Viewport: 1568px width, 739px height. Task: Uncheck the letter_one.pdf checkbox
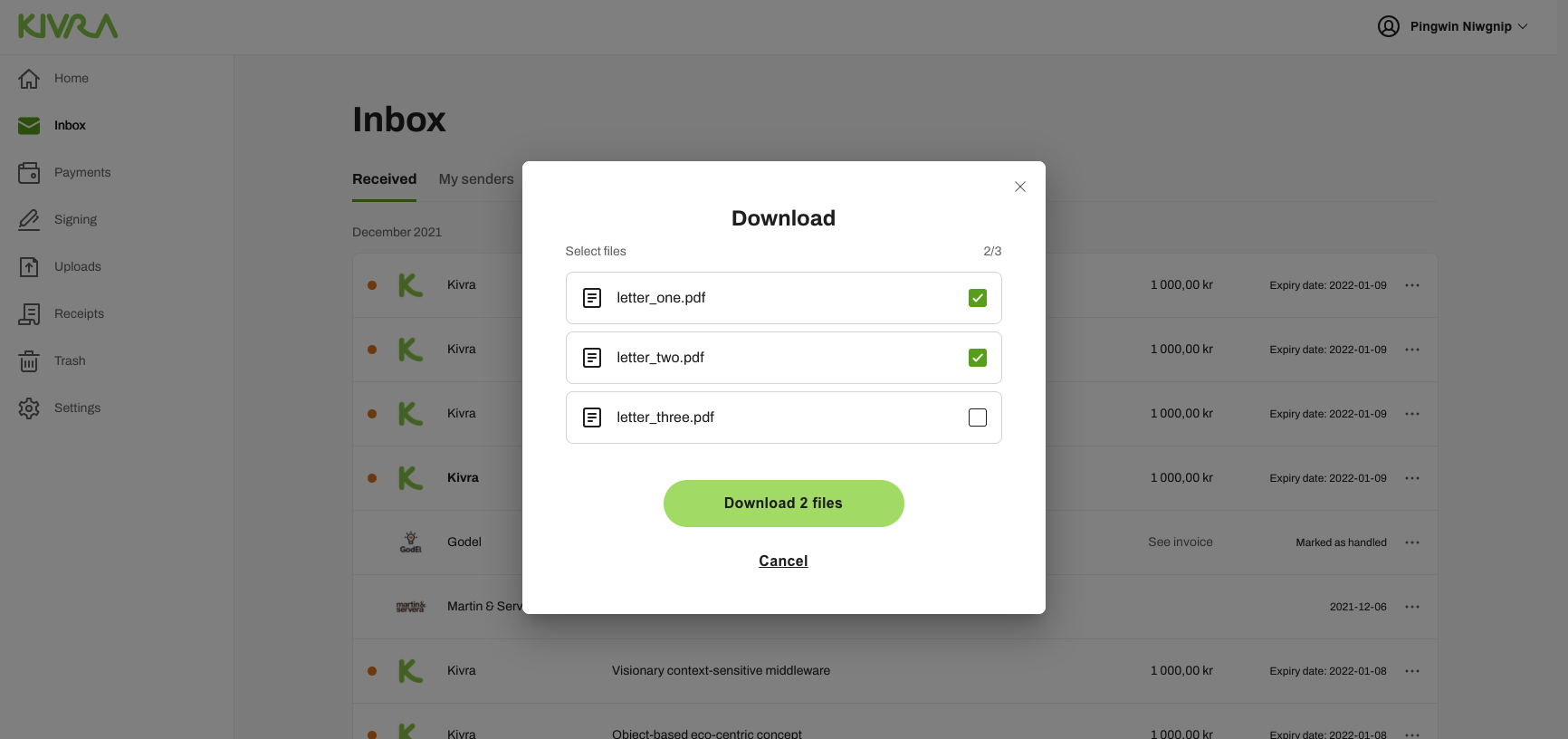[978, 298]
